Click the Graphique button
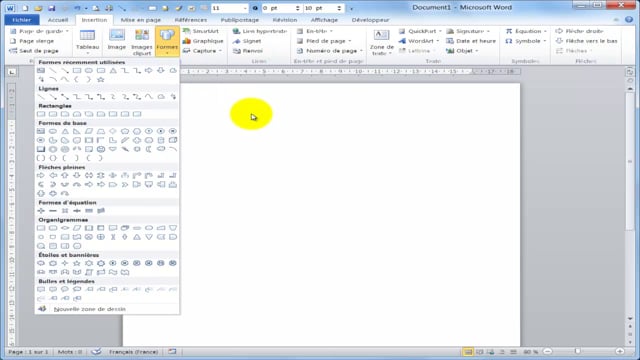 point(203,41)
